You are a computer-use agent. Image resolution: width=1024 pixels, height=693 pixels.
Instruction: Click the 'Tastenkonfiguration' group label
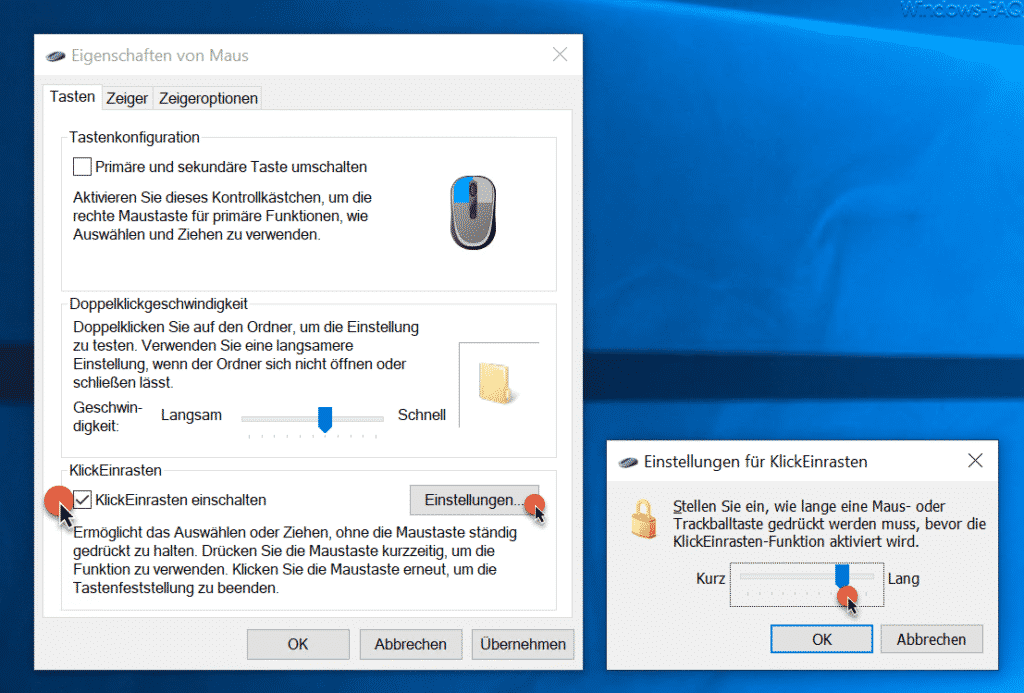click(135, 138)
